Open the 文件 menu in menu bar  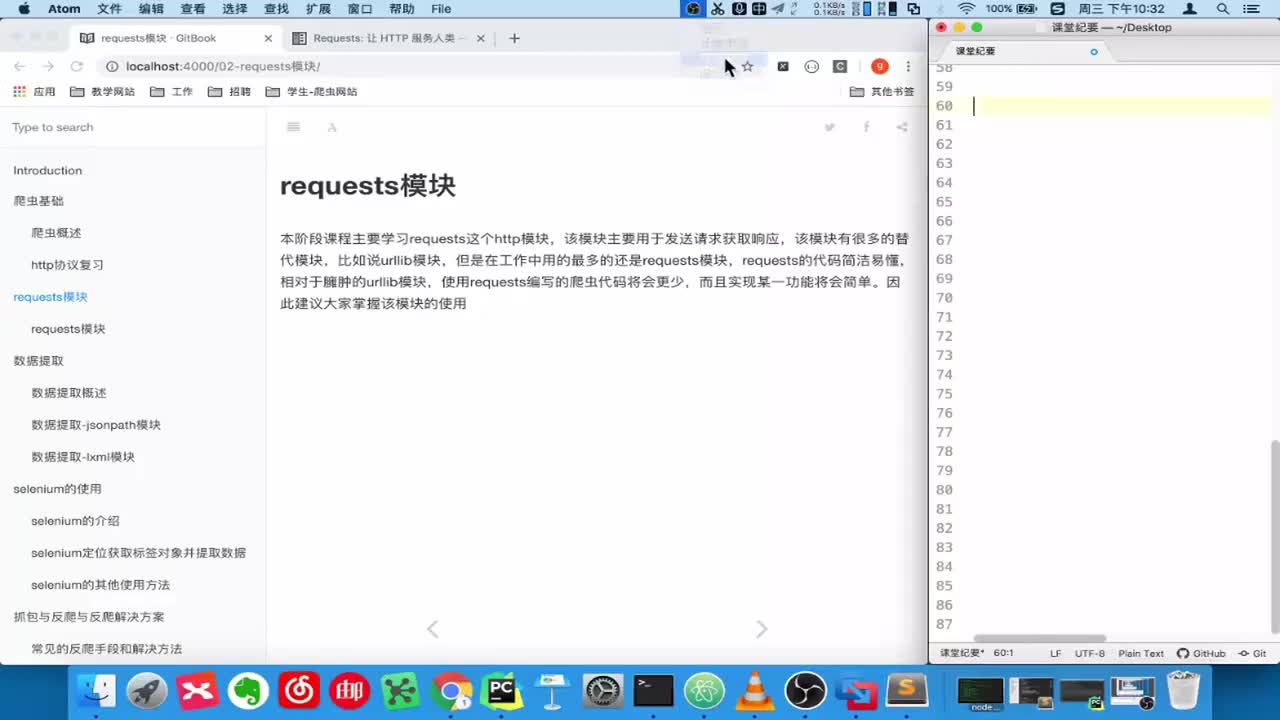point(109,9)
